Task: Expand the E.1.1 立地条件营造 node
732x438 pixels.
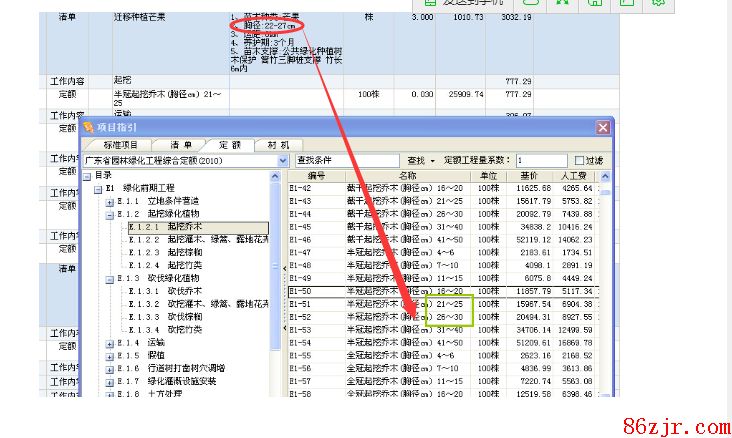Action: point(109,201)
